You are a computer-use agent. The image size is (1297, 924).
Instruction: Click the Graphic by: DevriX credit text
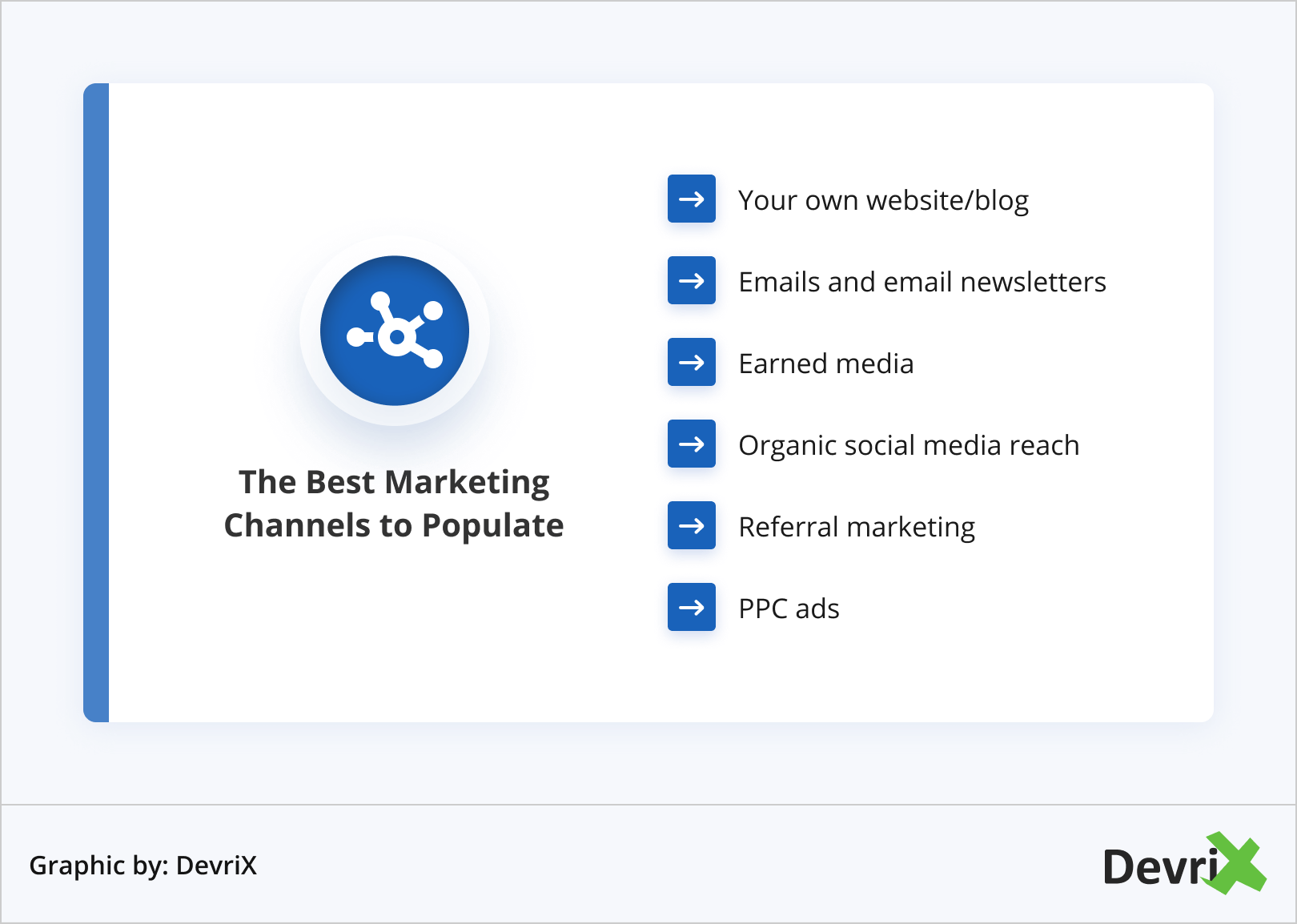point(143,866)
